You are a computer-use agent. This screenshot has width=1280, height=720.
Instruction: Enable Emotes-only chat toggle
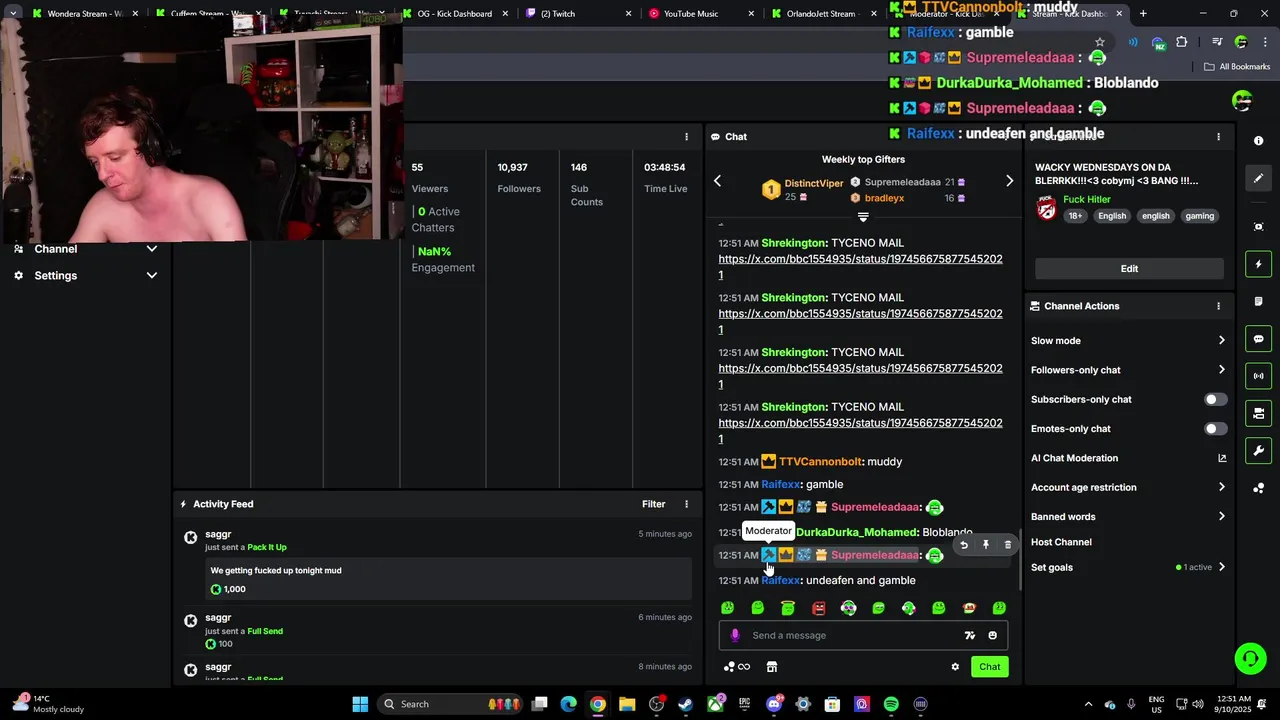(x=1215, y=429)
